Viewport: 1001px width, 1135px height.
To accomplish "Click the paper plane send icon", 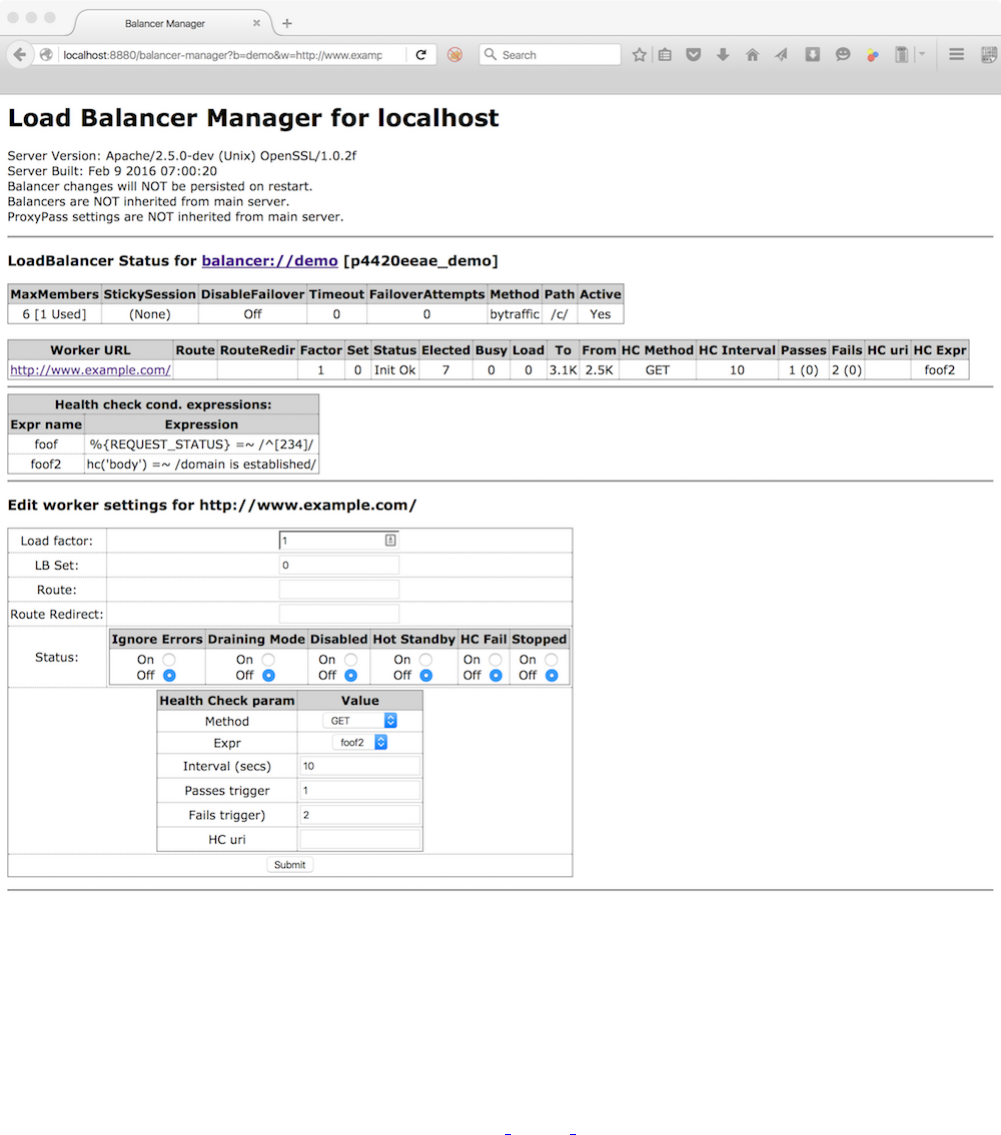I will click(781, 55).
